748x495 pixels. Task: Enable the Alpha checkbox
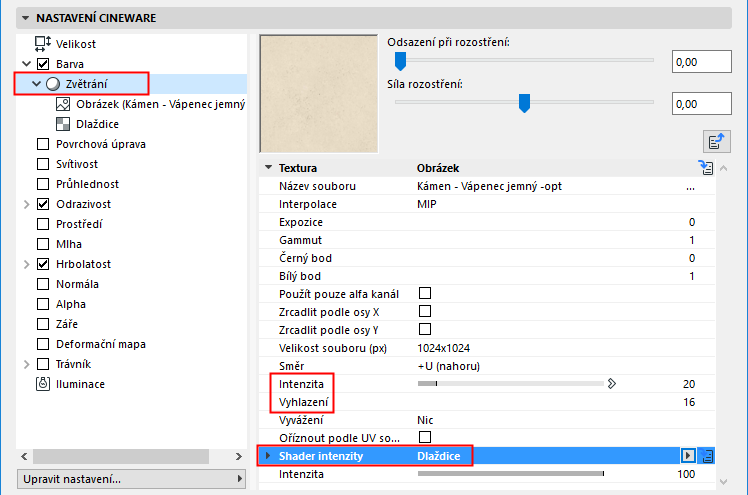(x=43, y=304)
